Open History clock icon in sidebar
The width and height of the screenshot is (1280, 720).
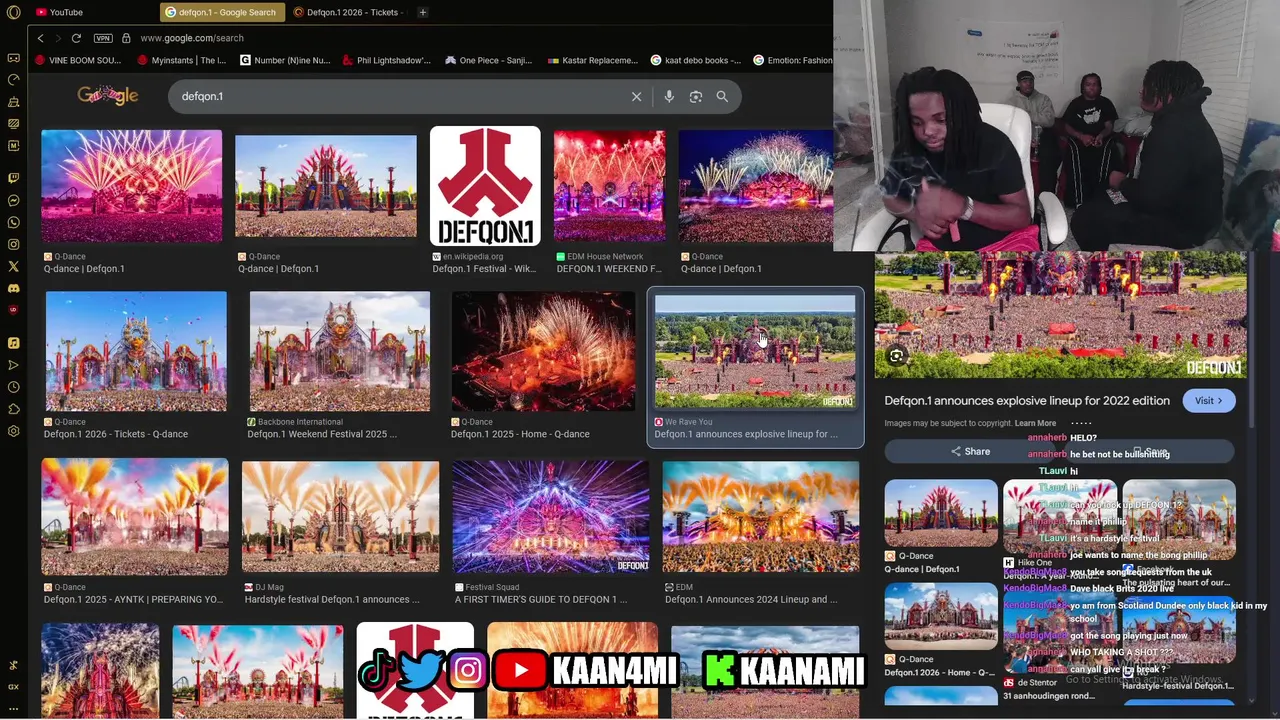13,387
